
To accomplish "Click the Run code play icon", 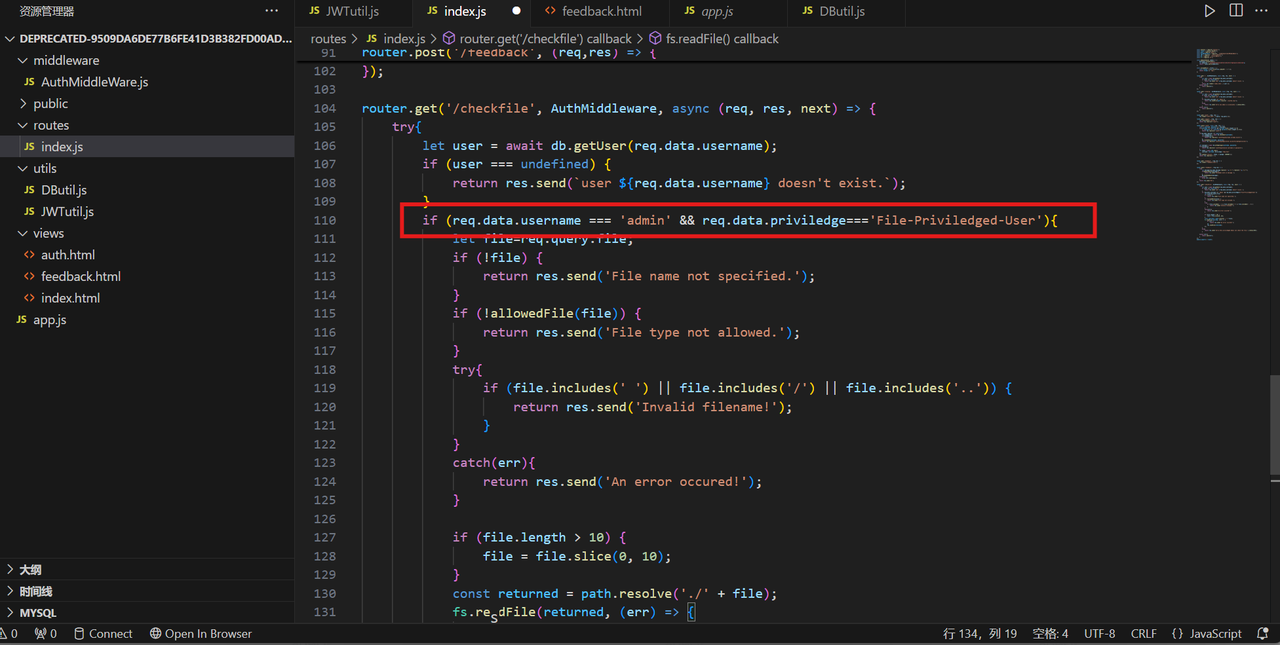I will click(x=1210, y=11).
